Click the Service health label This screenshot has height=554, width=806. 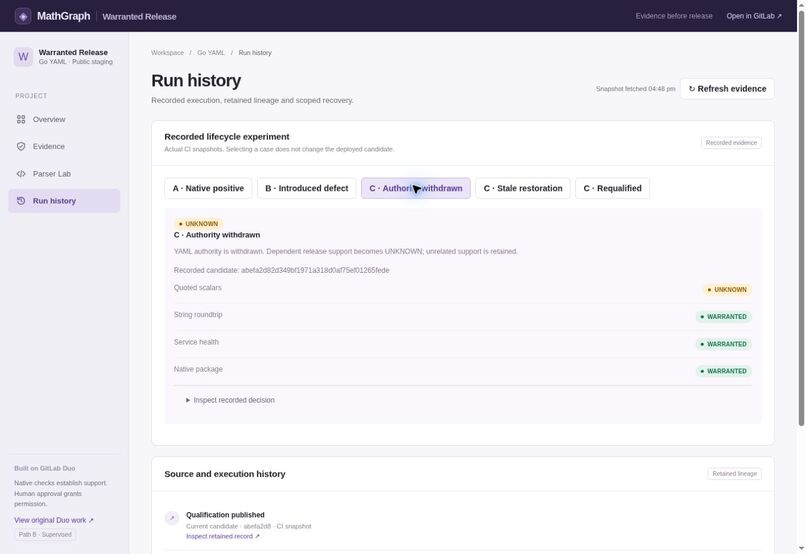[196, 342]
